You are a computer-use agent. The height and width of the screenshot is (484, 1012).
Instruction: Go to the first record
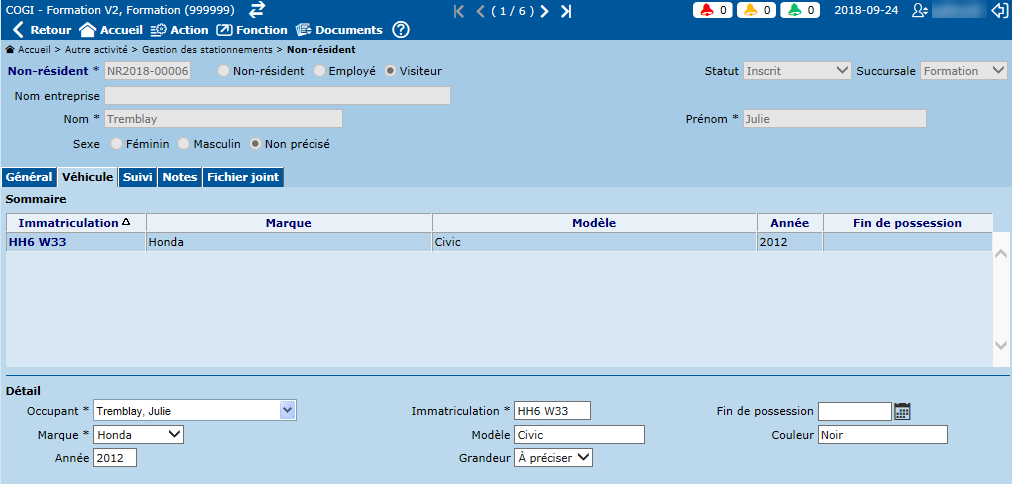pos(459,11)
